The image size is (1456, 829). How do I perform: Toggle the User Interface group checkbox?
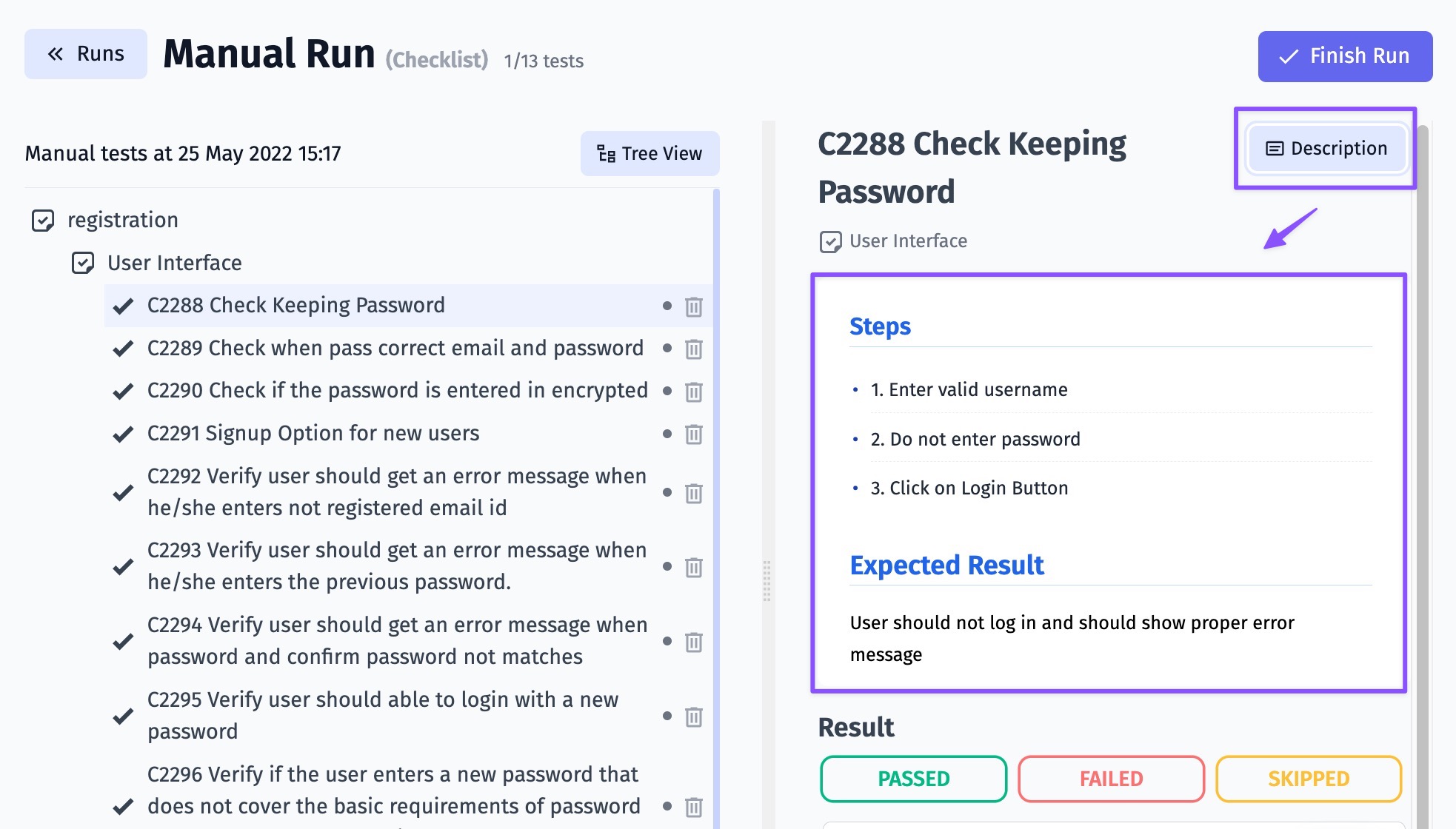point(82,262)
